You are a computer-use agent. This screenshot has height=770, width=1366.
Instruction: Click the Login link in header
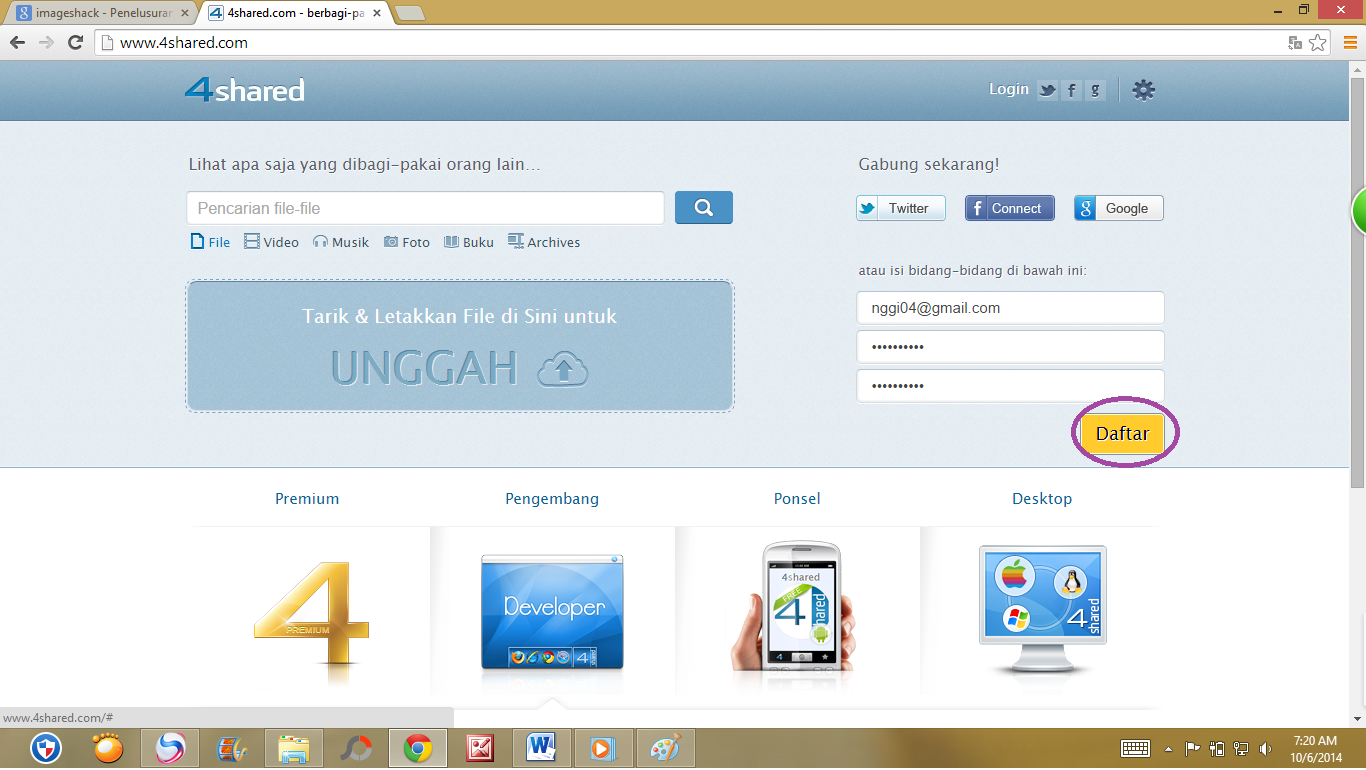(x=1009, y=89)
